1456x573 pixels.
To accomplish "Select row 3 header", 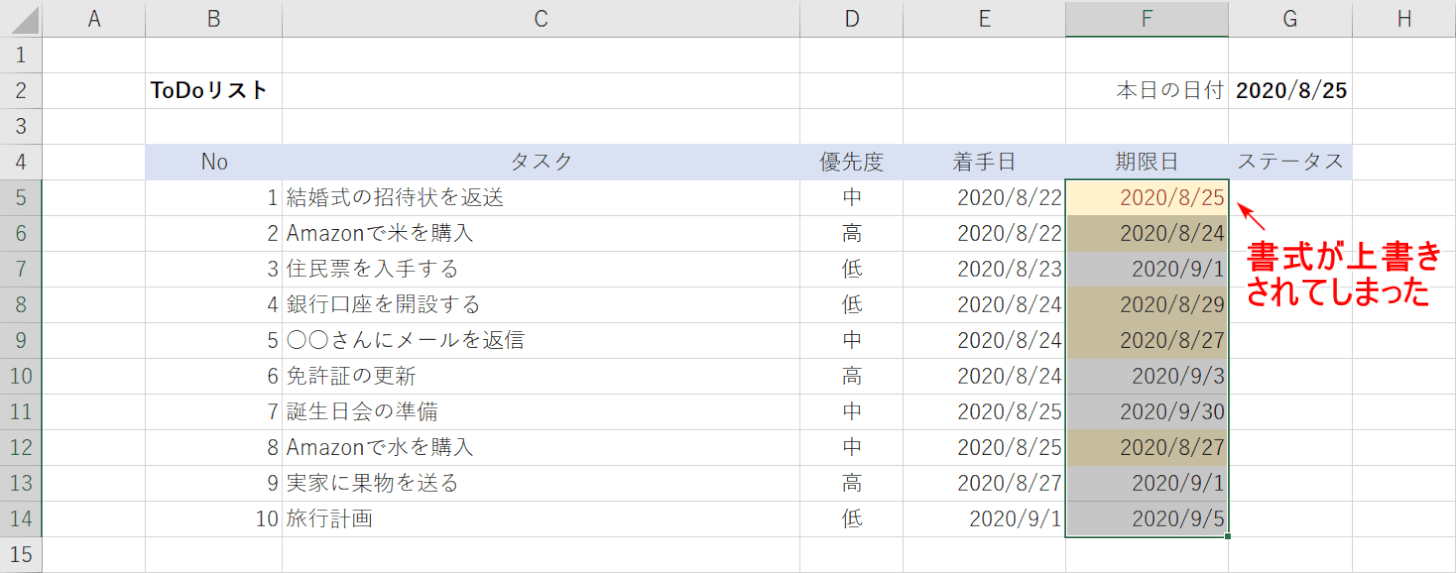I will pos(21,127).
